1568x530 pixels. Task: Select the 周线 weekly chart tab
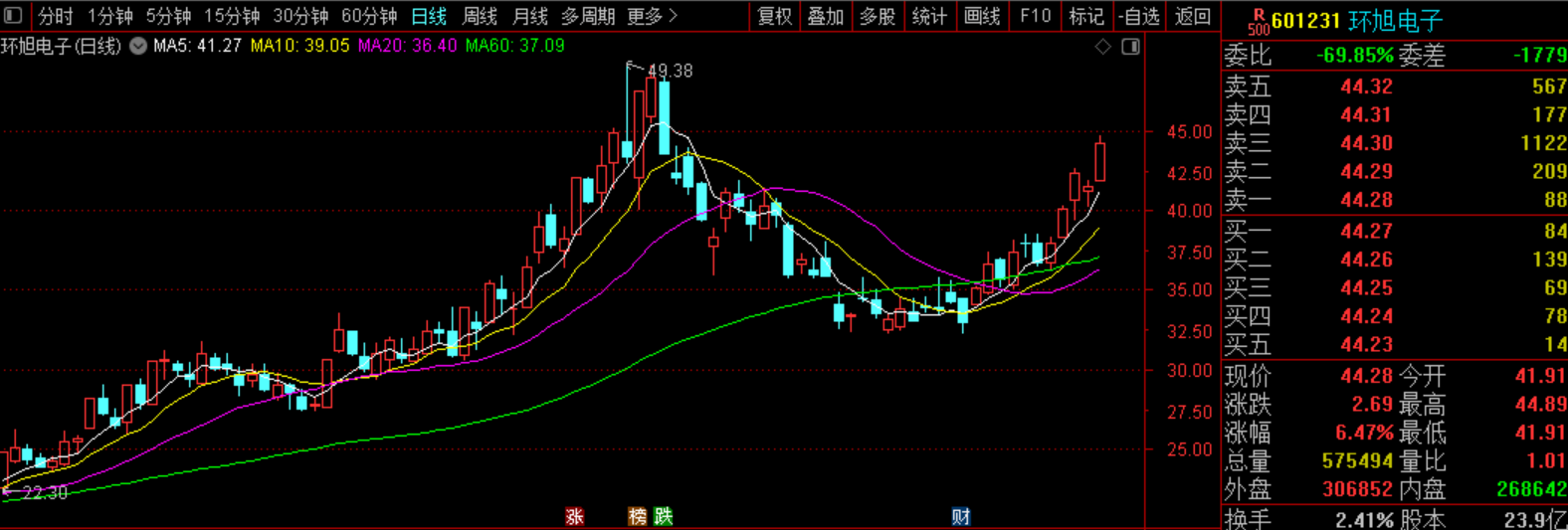coord(480,16)
